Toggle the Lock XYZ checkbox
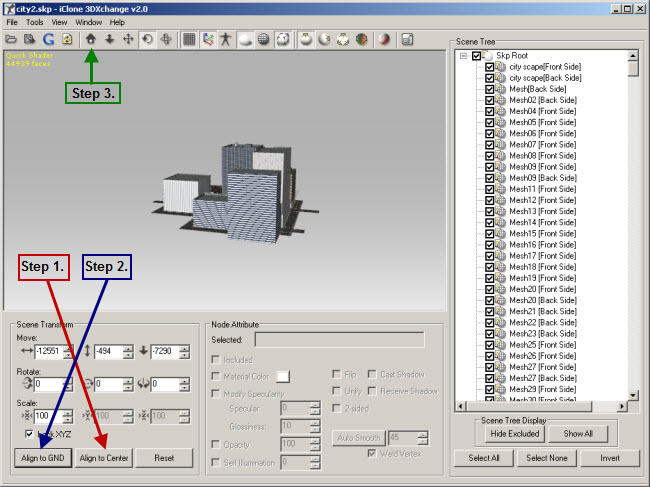 (x=29, y=434)
